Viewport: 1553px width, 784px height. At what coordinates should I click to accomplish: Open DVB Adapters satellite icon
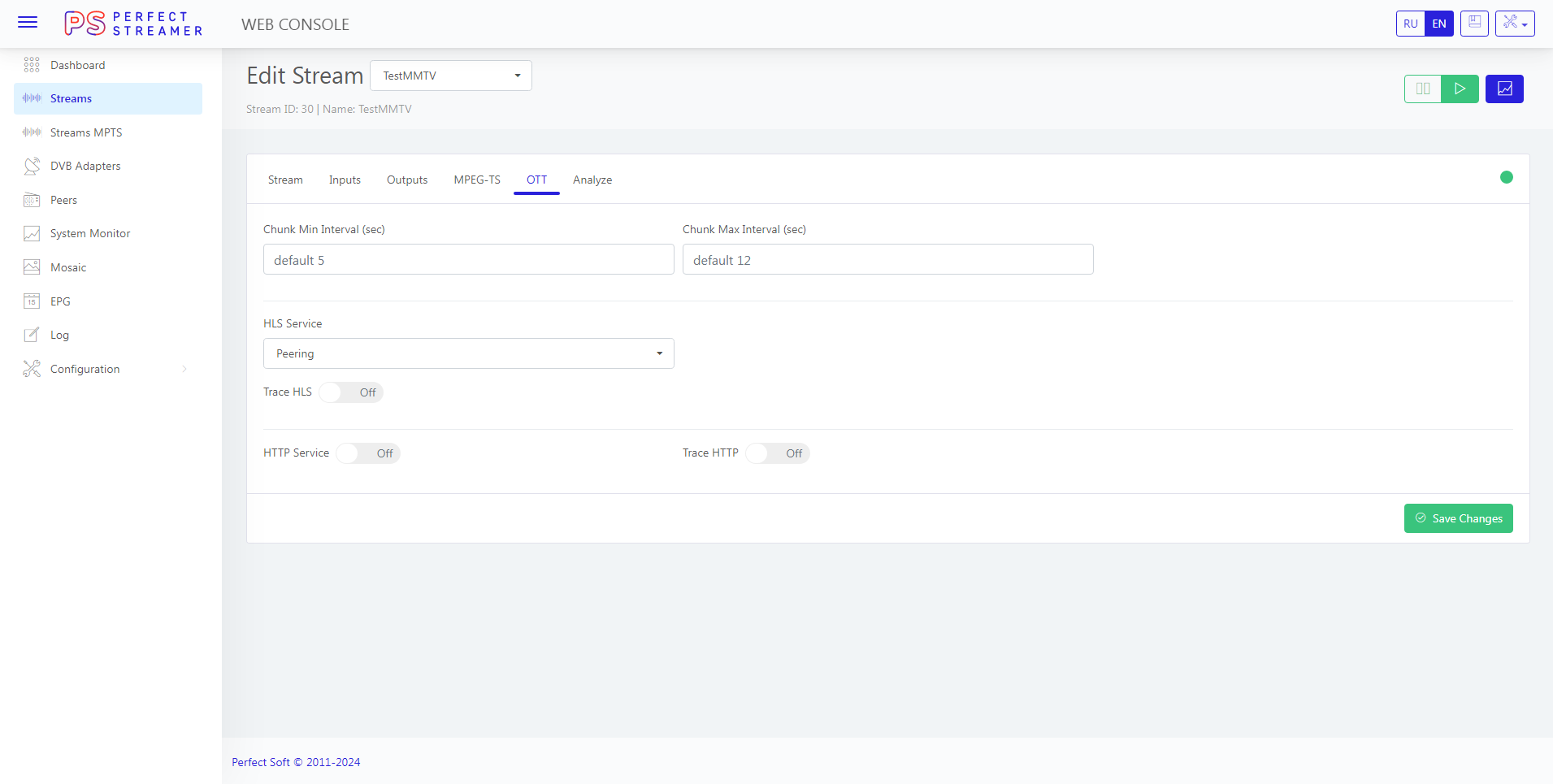click(x=32, y=166)
